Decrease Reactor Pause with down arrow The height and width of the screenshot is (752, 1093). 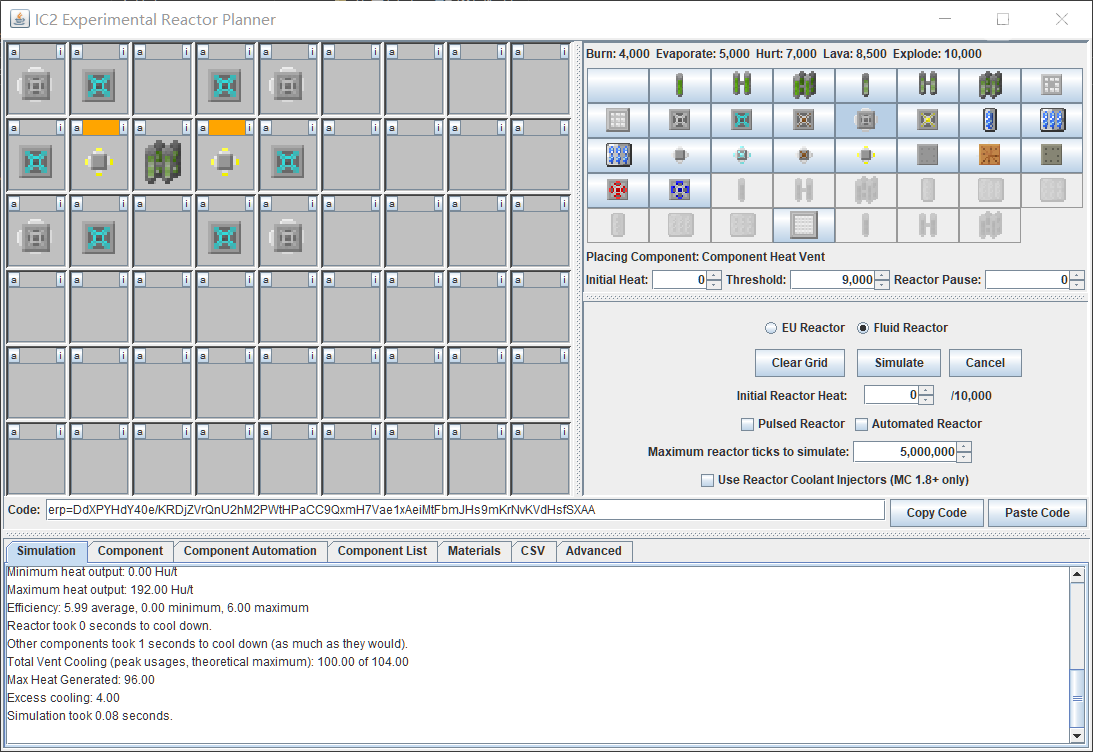(x=1077, y=284)
